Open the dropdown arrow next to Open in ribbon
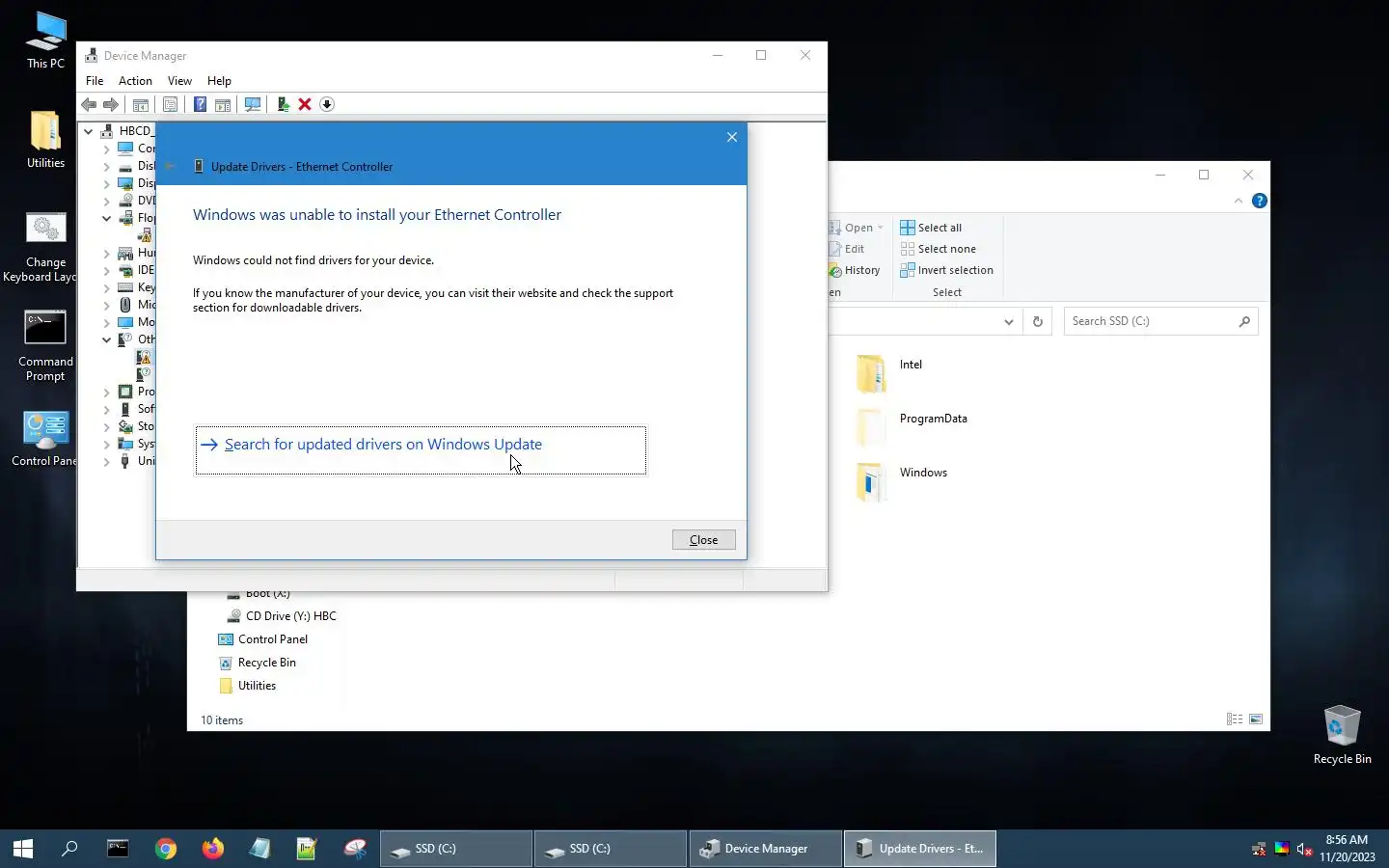This screenshot has width=1389, height=868. [880, 228]
